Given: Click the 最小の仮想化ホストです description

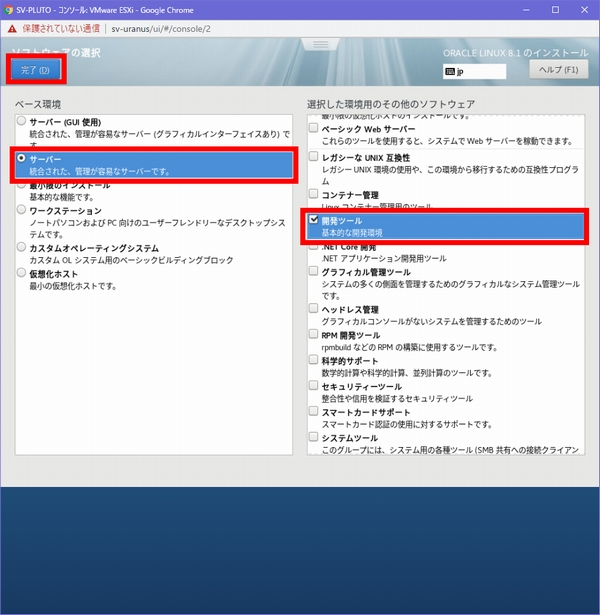Looking at the screenshot, I should click(73, 286).
